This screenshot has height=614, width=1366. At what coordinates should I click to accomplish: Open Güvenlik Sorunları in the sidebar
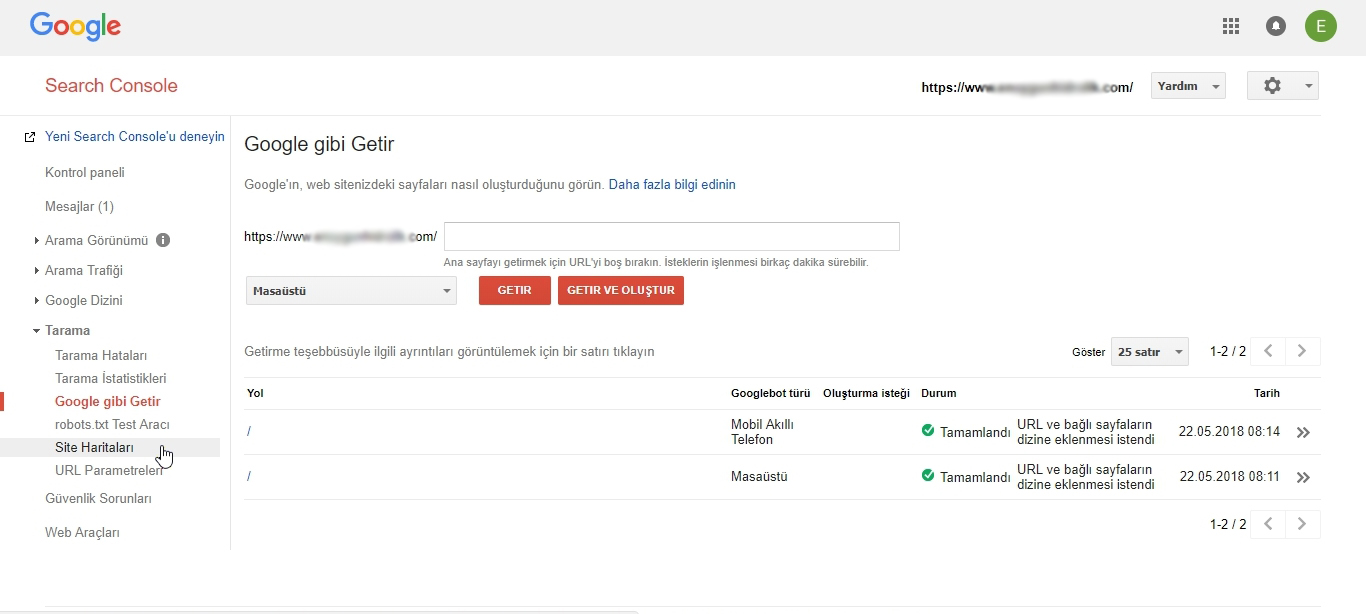coord(98,498)
